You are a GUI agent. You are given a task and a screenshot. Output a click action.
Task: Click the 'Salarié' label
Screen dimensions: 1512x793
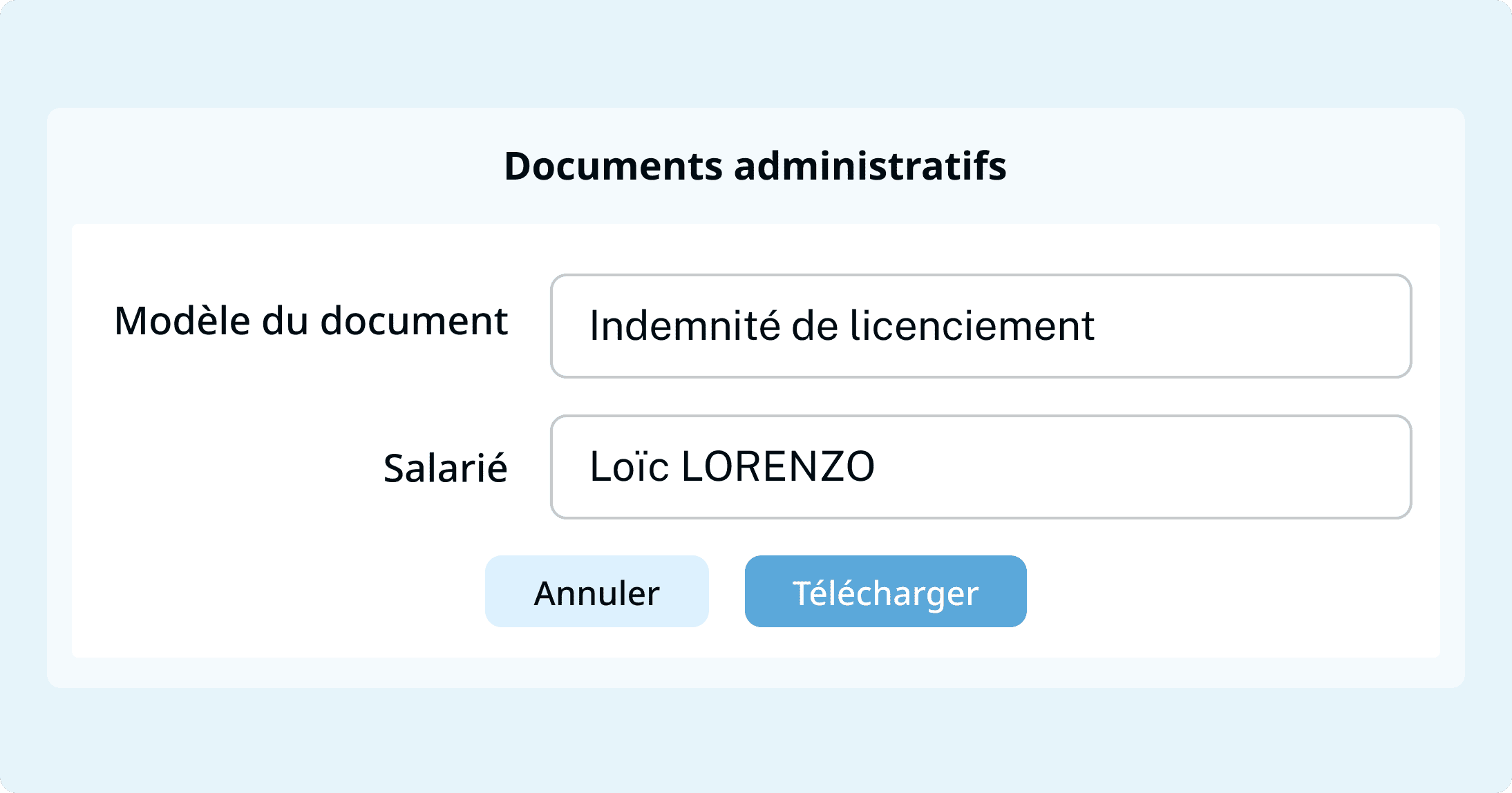(445, 468)
